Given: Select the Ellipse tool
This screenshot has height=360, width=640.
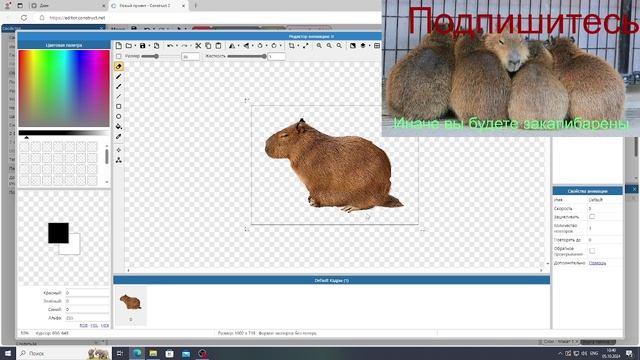Looking at the screenshot, I should click(x=118, y=116).
